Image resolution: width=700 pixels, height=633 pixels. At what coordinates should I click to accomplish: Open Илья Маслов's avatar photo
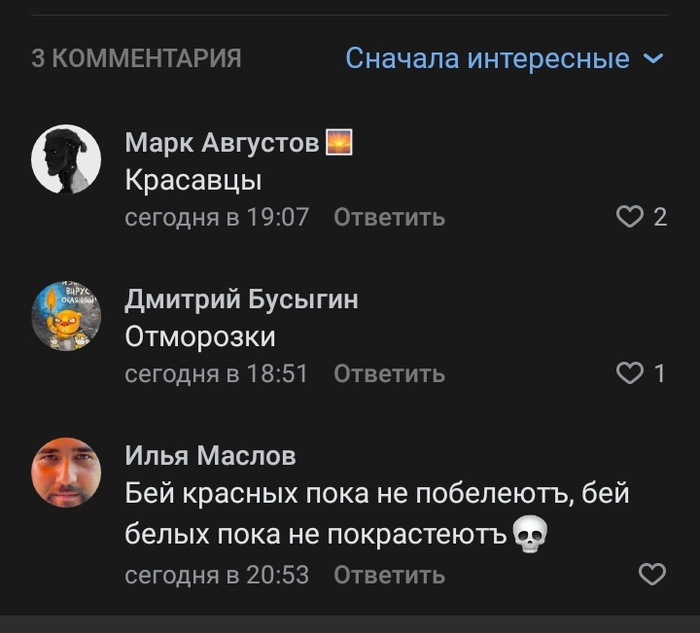(x=66, y=472)
